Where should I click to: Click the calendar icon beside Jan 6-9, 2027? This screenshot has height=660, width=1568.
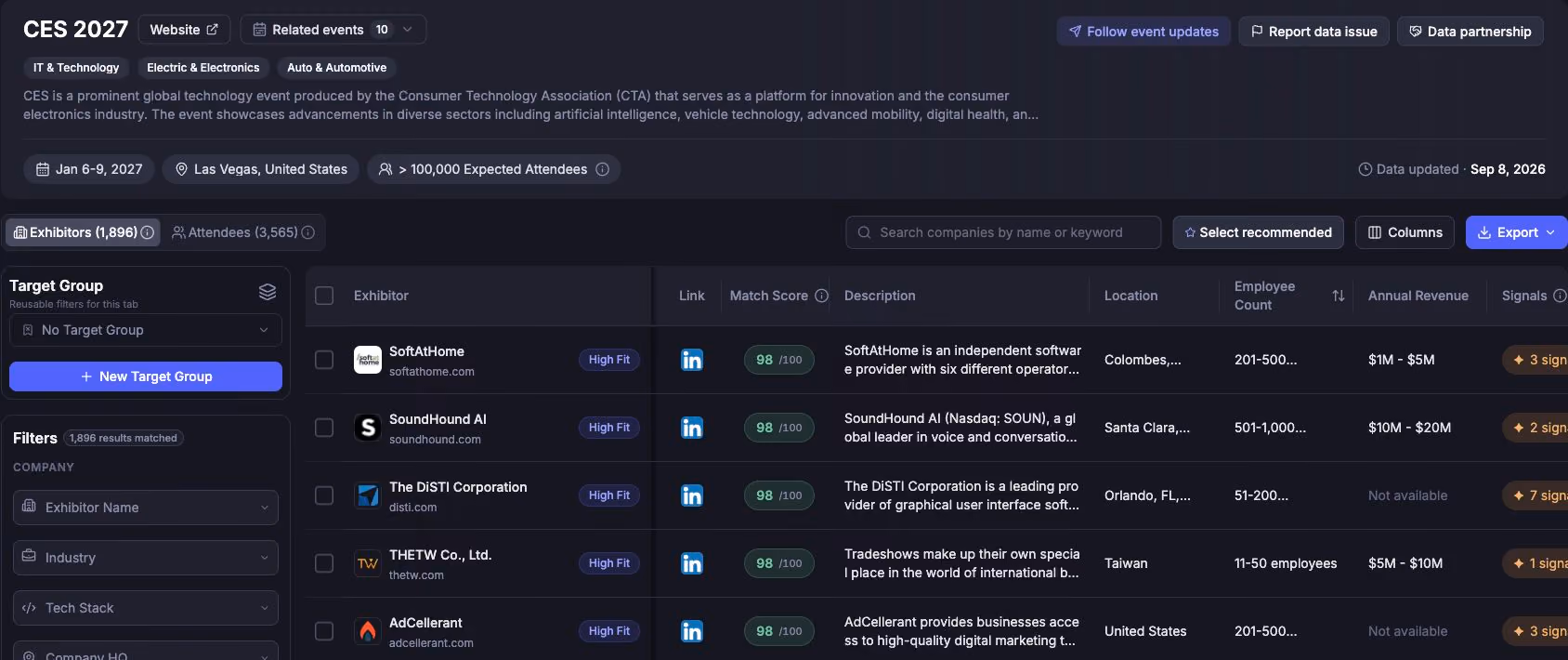click(43, 169)
